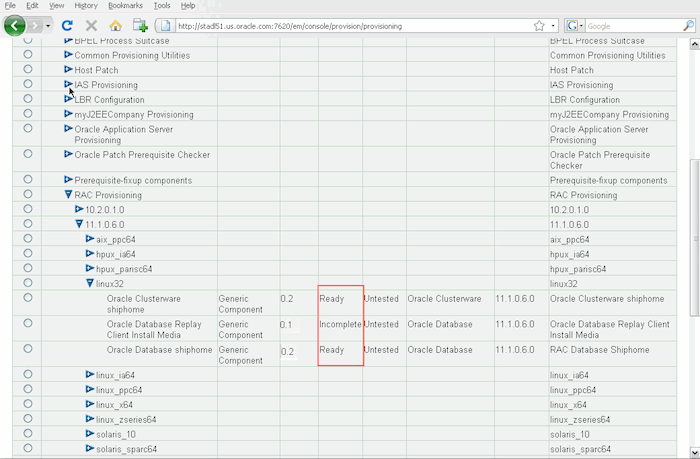Image resolution: width=700 pixels, height=459 pixels.
Task: Go back with the green Back arrow
Action: point(14,25)
